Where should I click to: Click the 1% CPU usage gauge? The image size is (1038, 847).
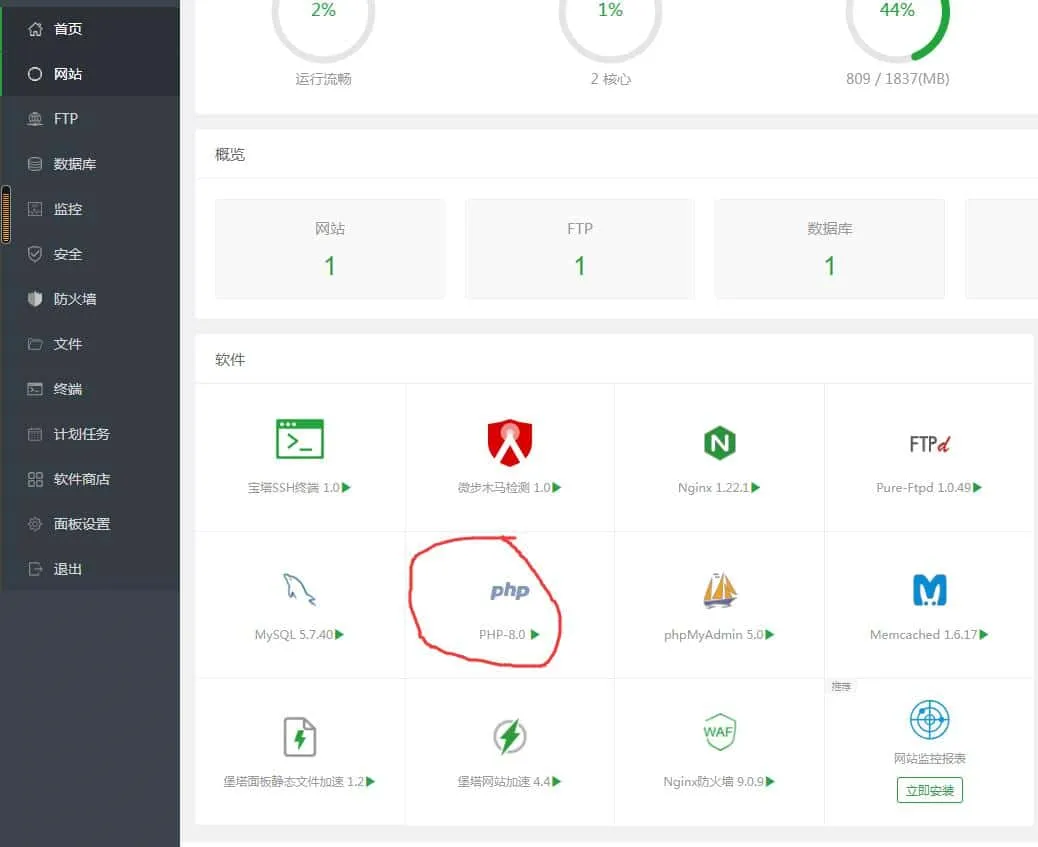pos(610,26)
